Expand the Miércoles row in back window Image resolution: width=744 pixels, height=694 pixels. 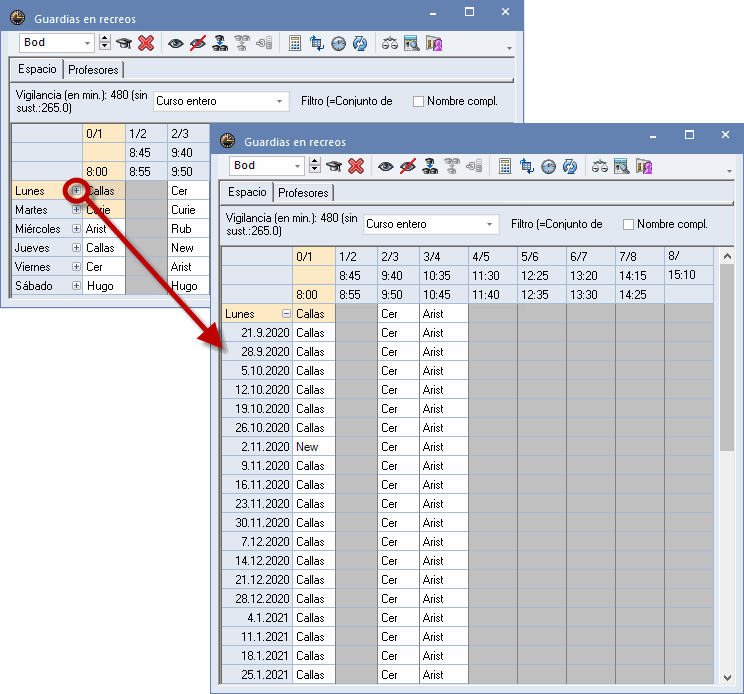pyautogui.click(x=76, y=229)
